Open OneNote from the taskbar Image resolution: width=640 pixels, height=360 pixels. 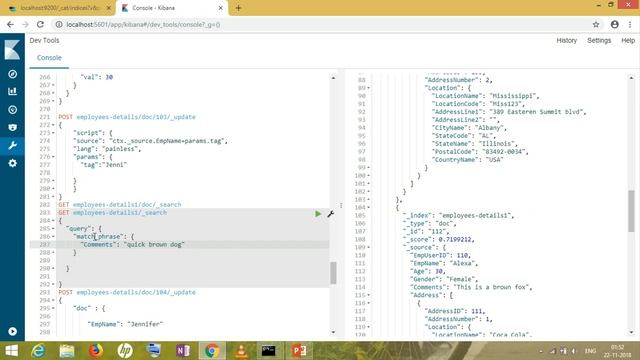click(x=183, y=351)
